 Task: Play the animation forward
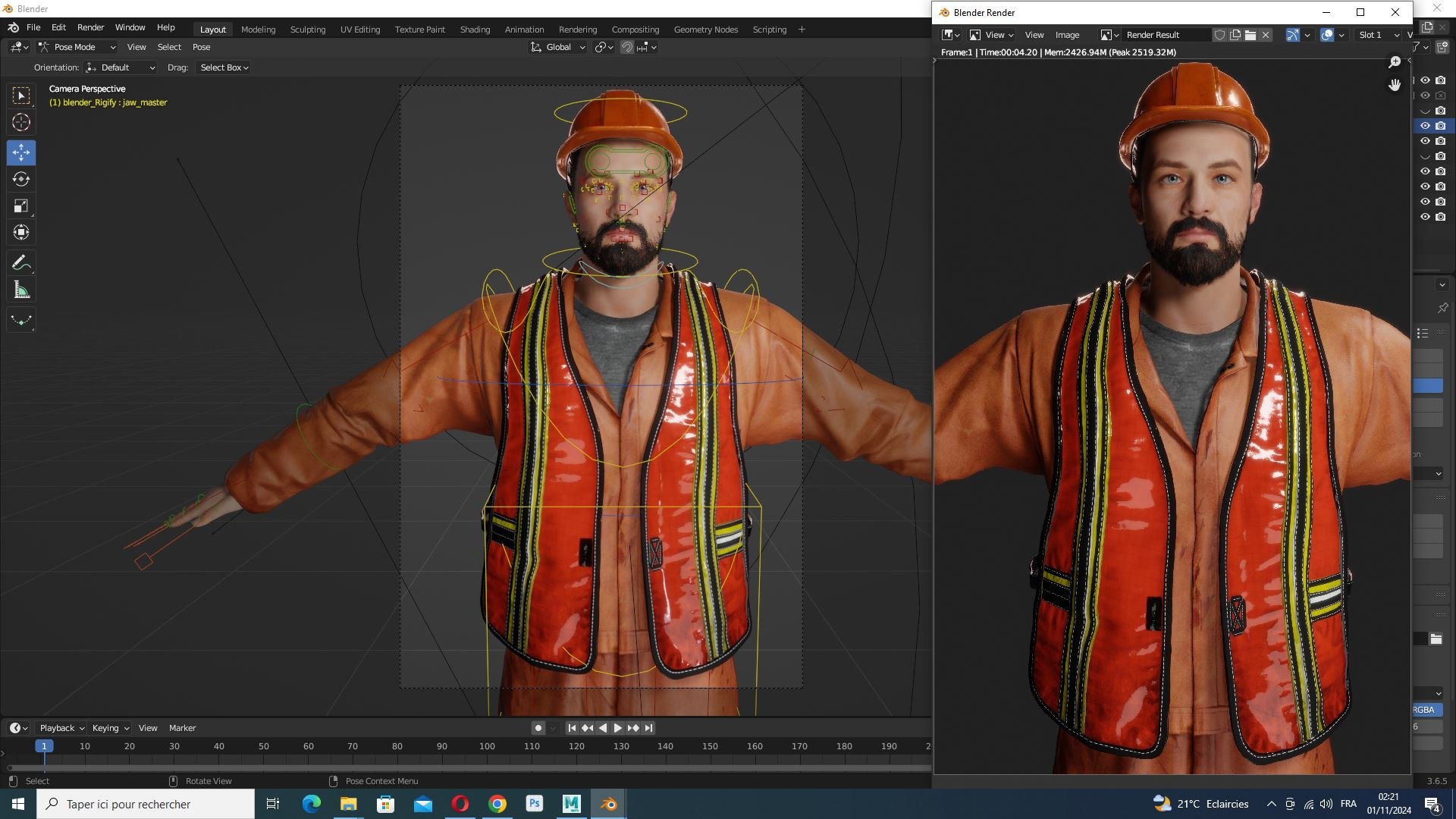pos(617,728)
